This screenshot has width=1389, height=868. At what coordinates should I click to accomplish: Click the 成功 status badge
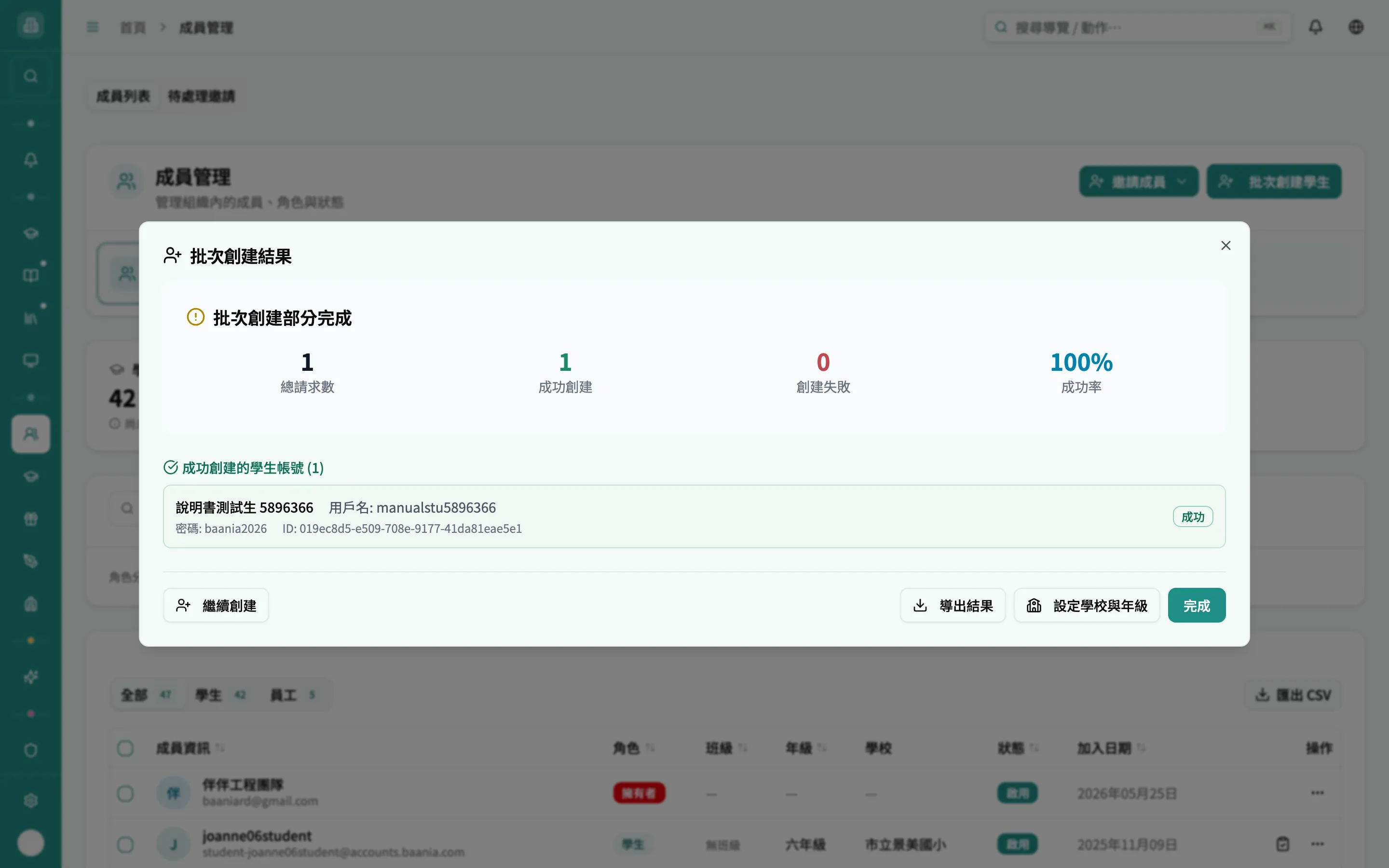click(x=1193, y=516)
